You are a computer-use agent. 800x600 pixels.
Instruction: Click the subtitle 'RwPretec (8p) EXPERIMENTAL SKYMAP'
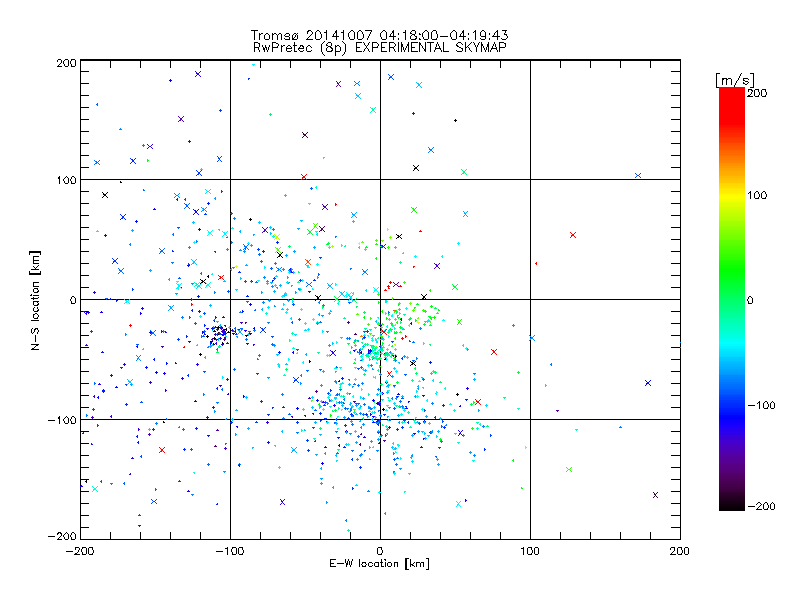(x=380, y=47)
